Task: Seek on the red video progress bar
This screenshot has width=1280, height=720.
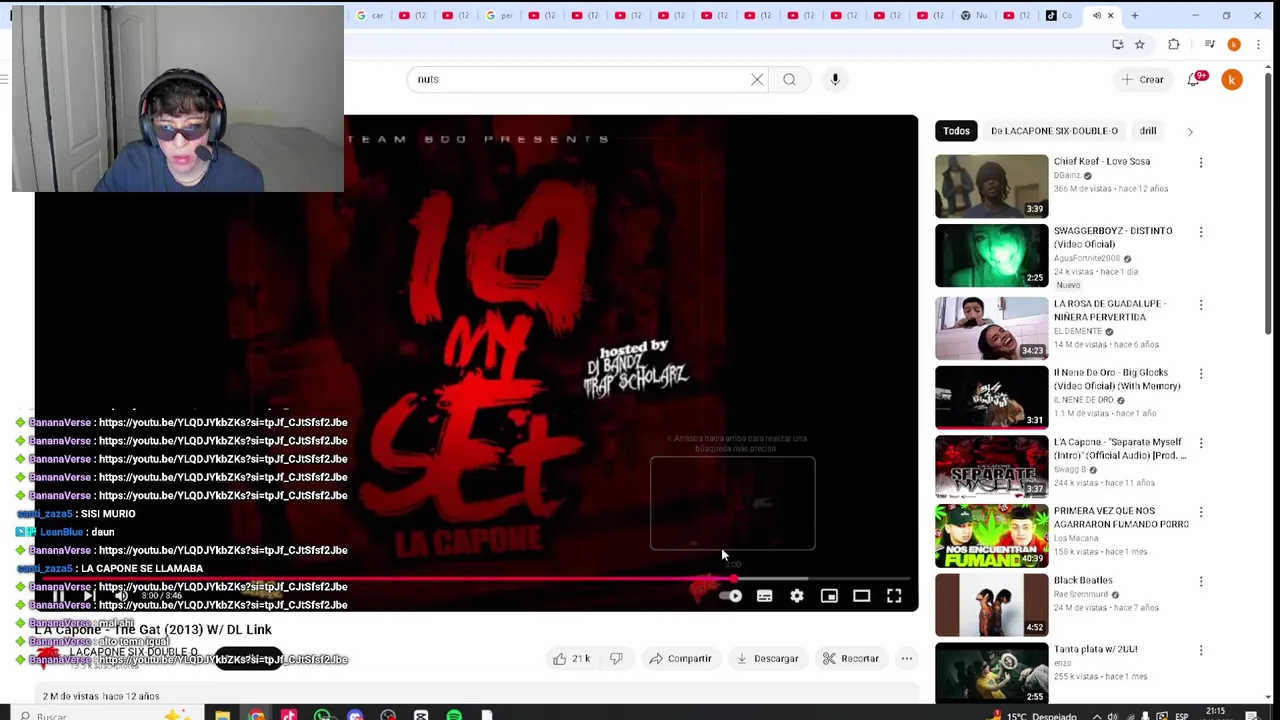Action: (x=475, y=578)
